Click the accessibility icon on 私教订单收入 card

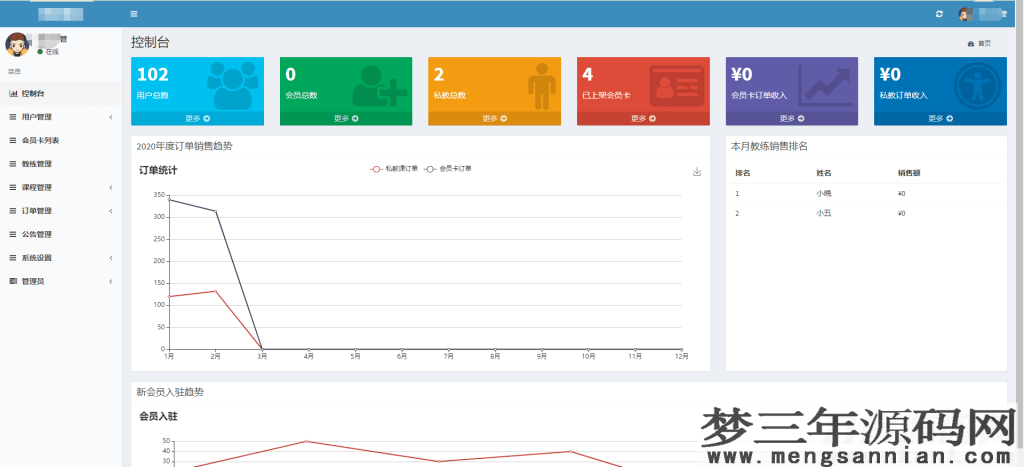click(x=977, y=86)
